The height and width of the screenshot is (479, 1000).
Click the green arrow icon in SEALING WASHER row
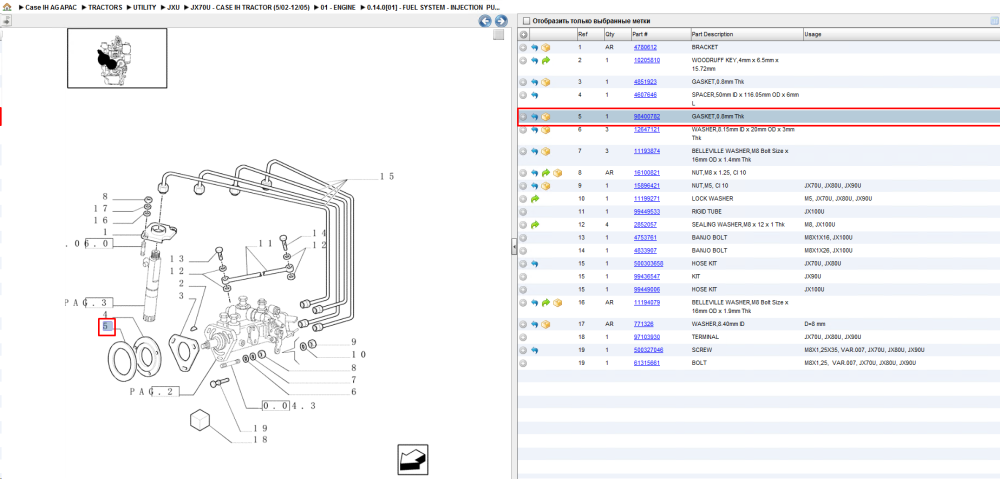(x=534, y=225)
